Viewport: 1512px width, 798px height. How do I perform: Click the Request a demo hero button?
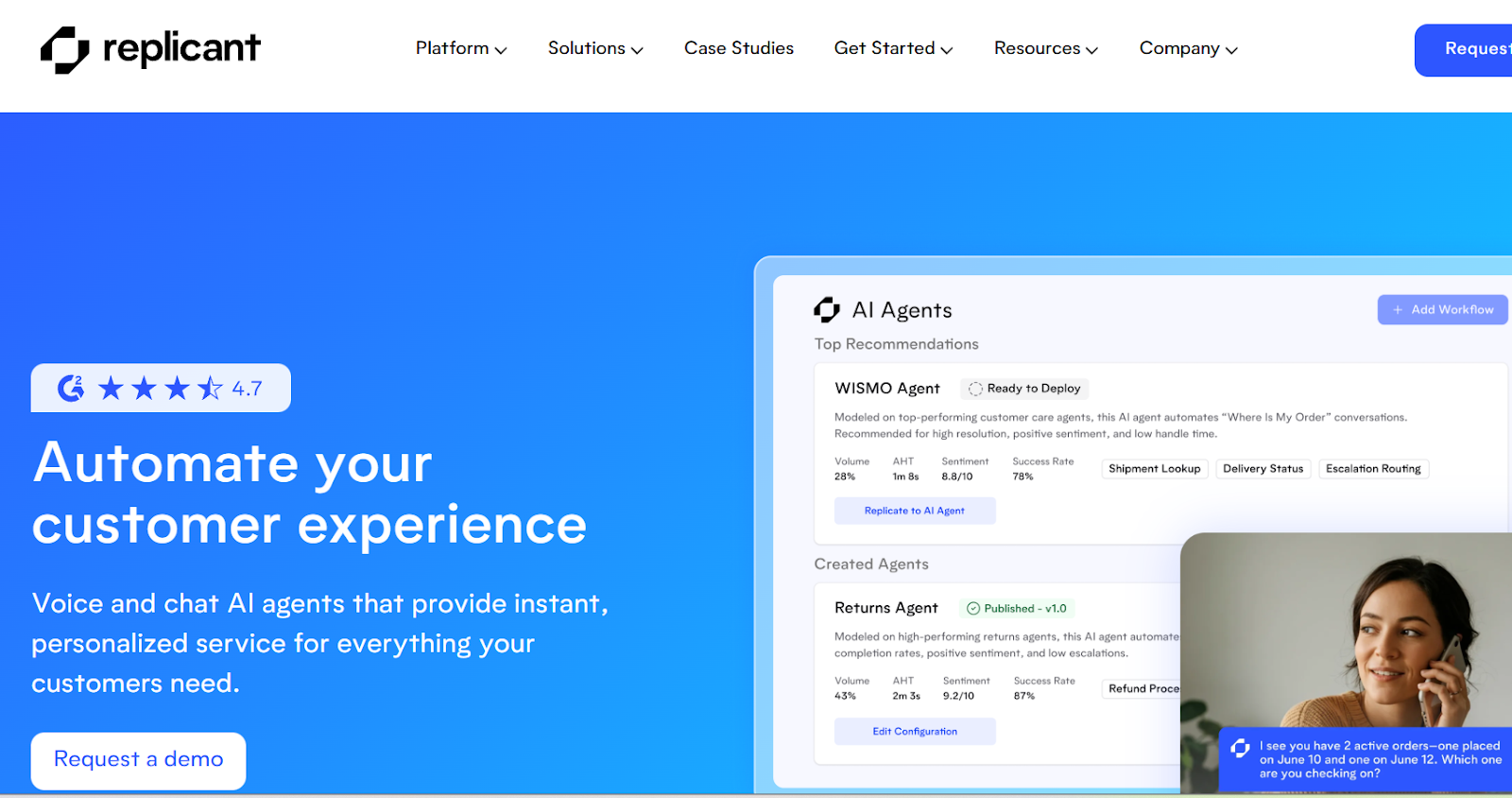(138, 760)
